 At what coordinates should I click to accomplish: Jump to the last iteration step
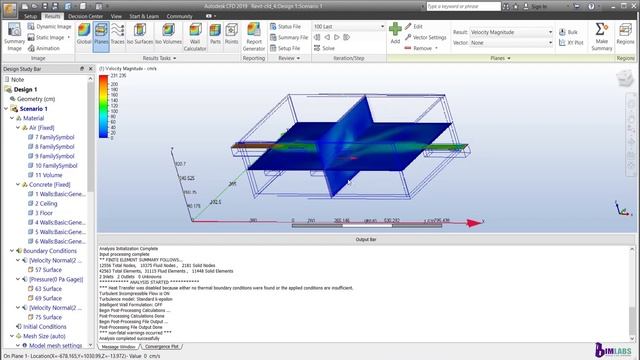click(347, 37)
